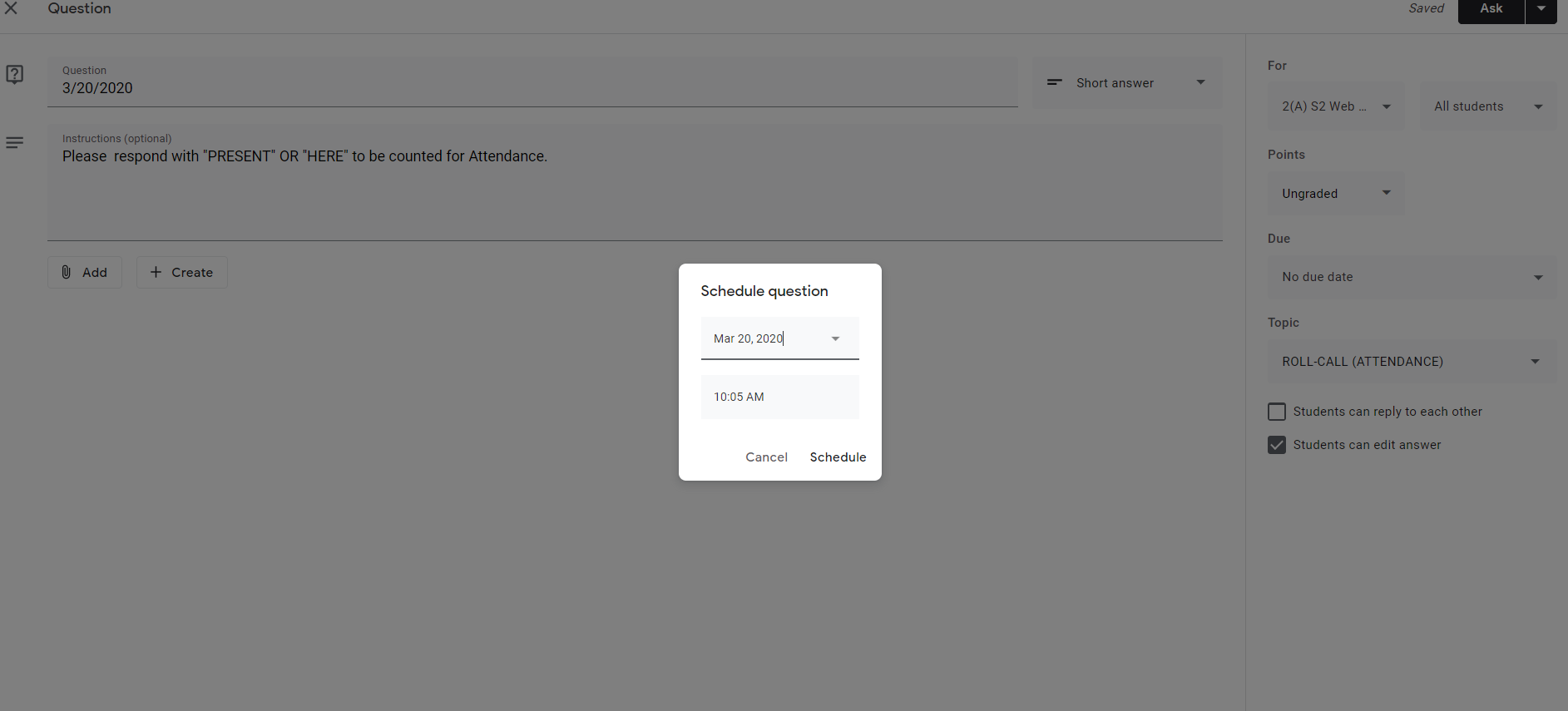The width and height of the screenshot is (1568, 711).
Task: Expand the ROLL-CALL (ATTENDANCE) topic dropdown
Action: (1411, 362)
